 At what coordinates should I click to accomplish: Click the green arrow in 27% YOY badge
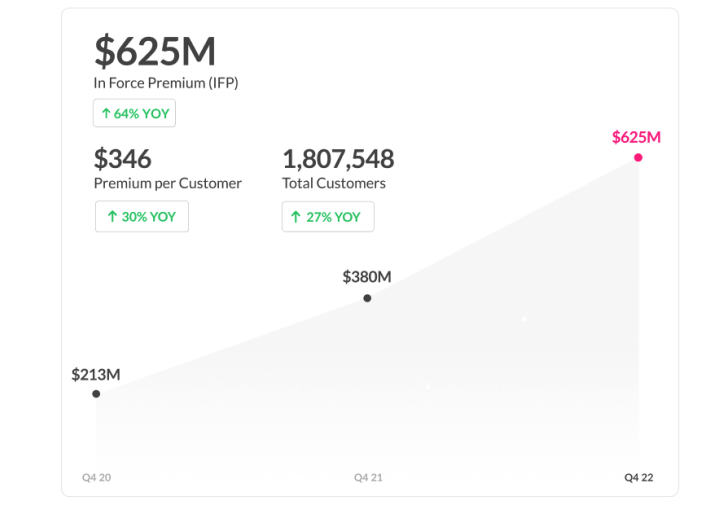(295, 216)
